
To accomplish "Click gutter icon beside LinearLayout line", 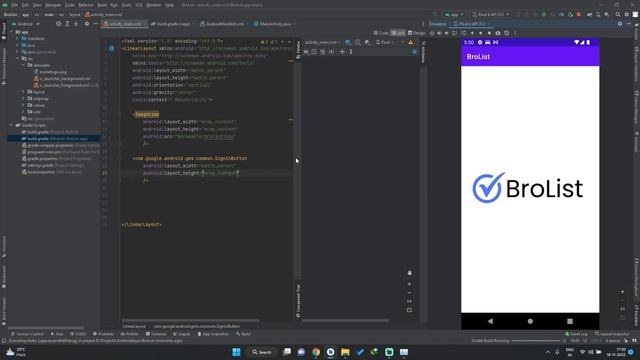I will pos(111,49).
